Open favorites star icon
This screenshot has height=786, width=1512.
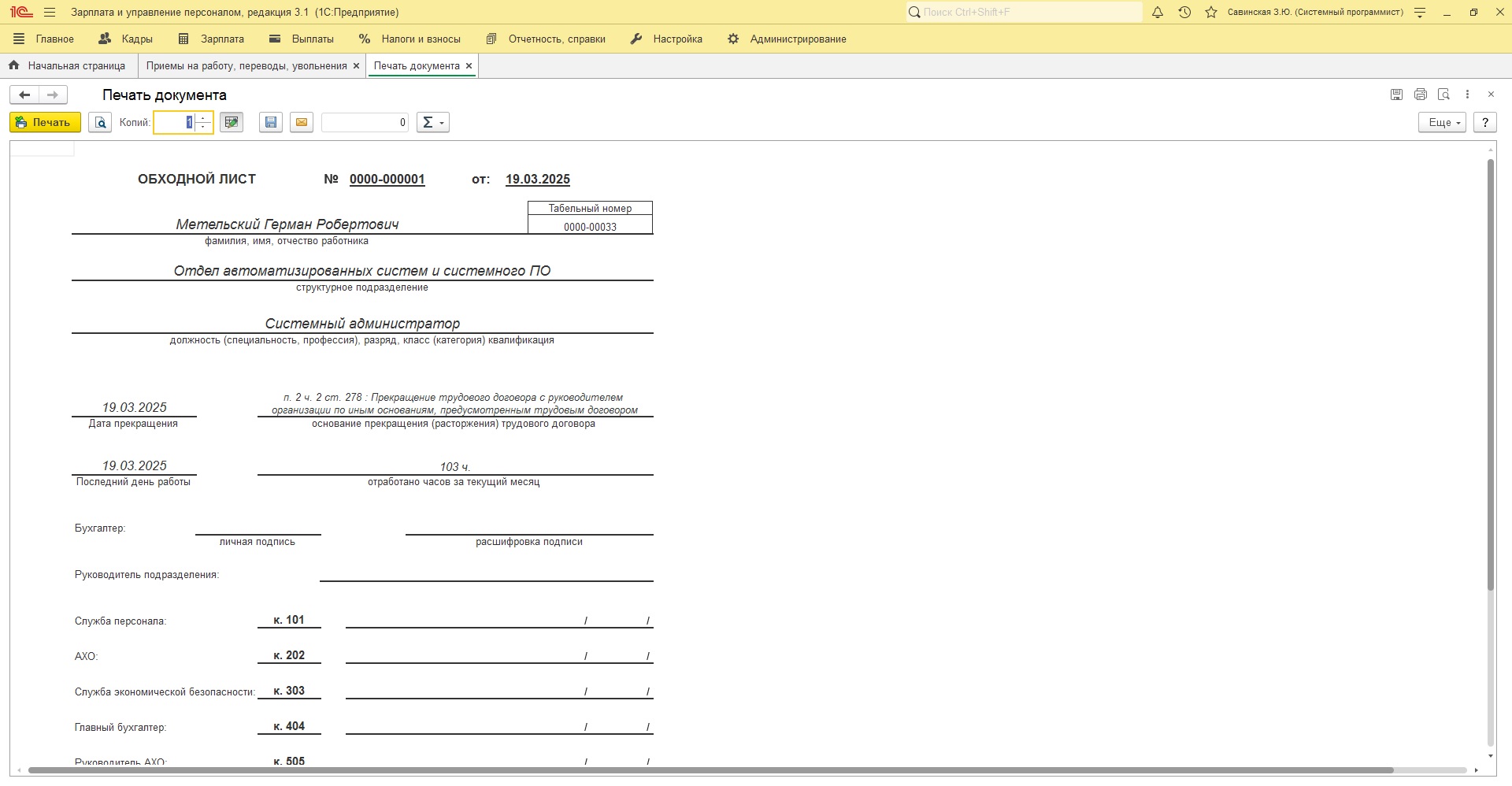(x=1211, y=13)
